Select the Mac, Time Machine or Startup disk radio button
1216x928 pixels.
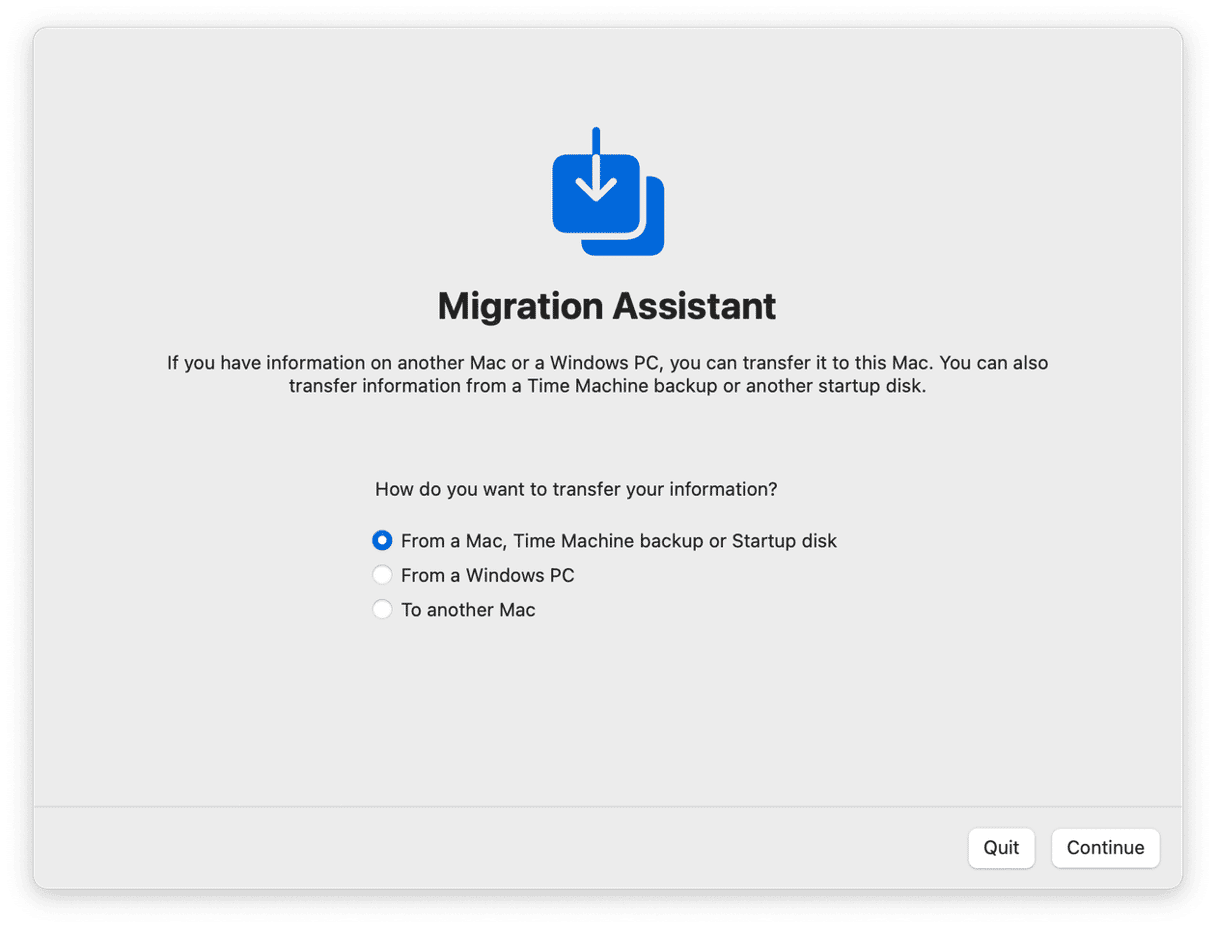[x=382, y=541]
